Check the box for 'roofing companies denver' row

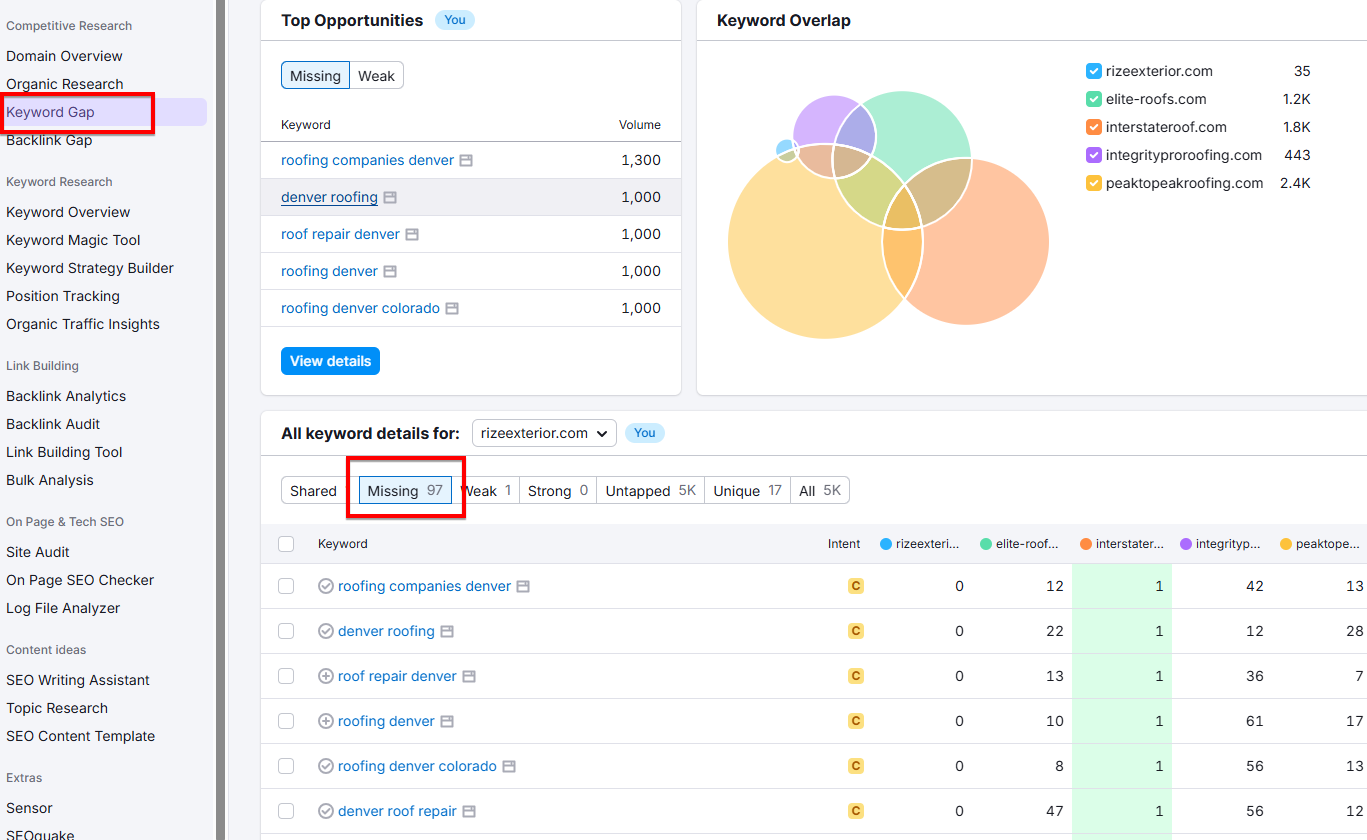pos(286,586)
